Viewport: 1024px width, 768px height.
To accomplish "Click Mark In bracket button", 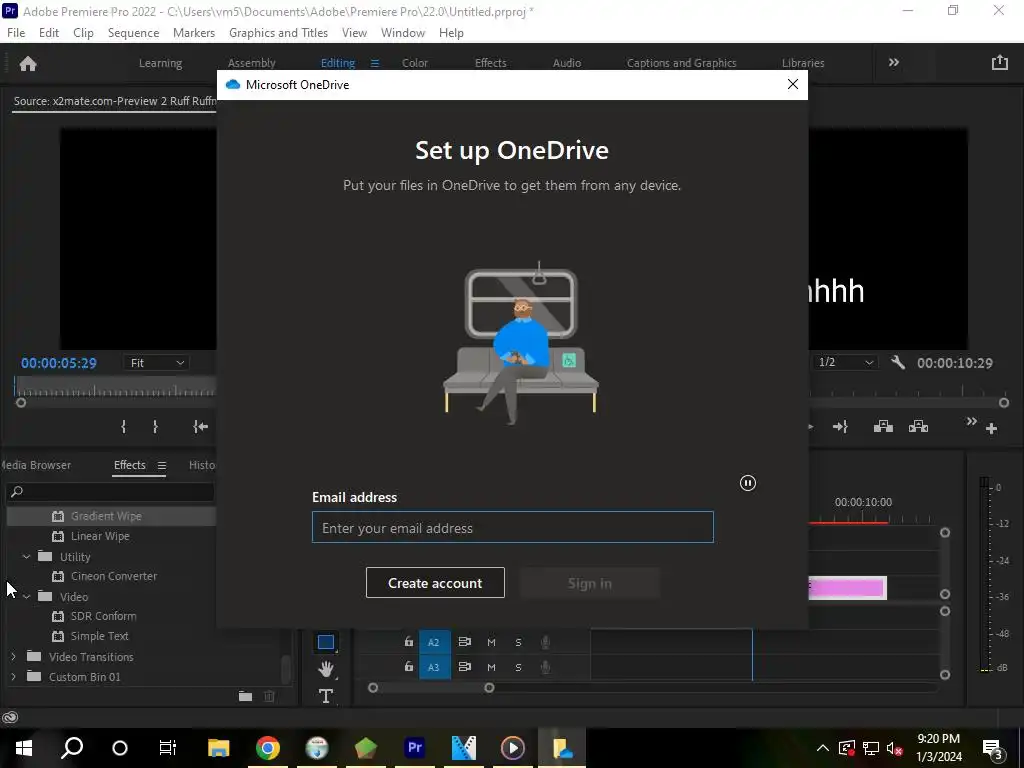I will tap(123, 426).
